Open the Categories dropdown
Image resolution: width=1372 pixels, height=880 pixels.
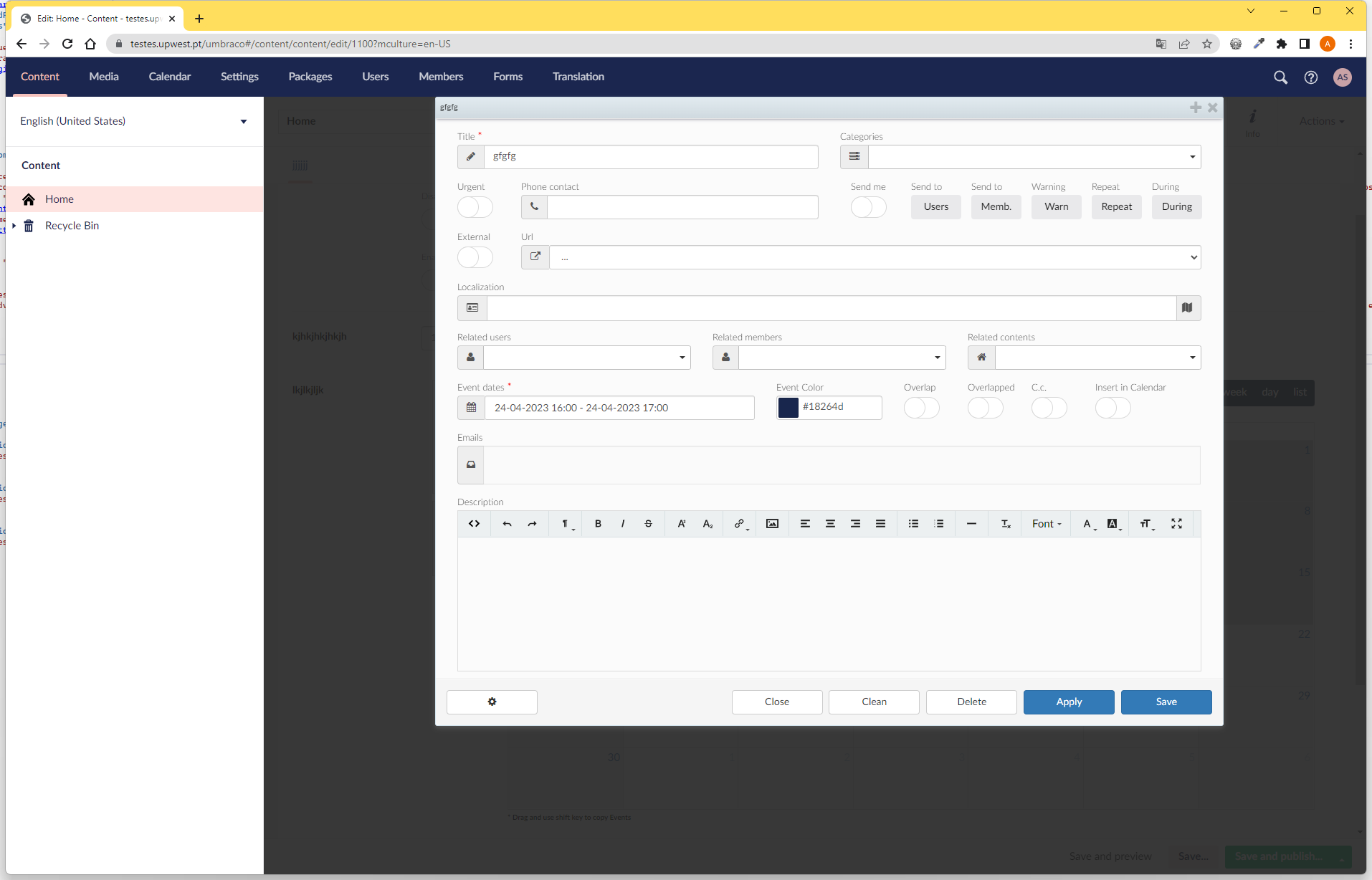(1034, 157)
